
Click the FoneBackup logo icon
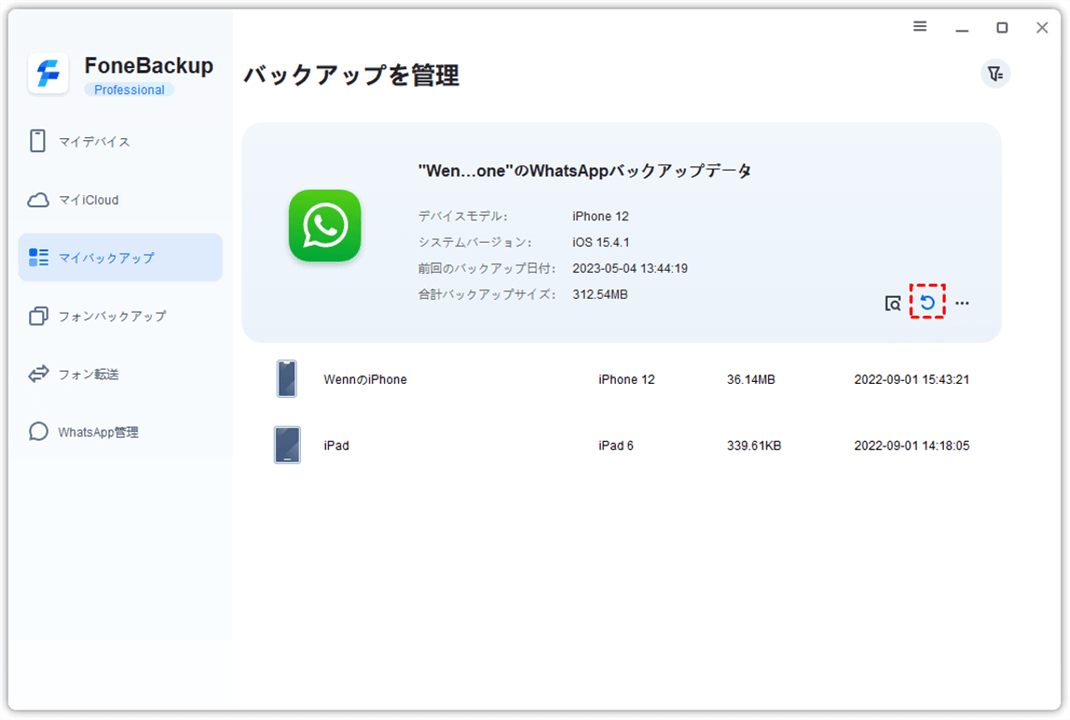point(48,73)
